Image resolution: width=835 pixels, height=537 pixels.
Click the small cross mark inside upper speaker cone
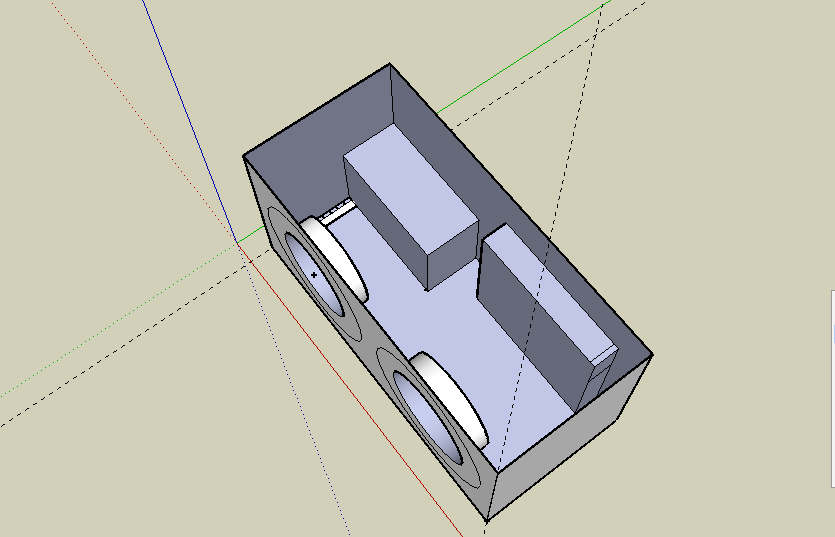click(x=314, y=275)
